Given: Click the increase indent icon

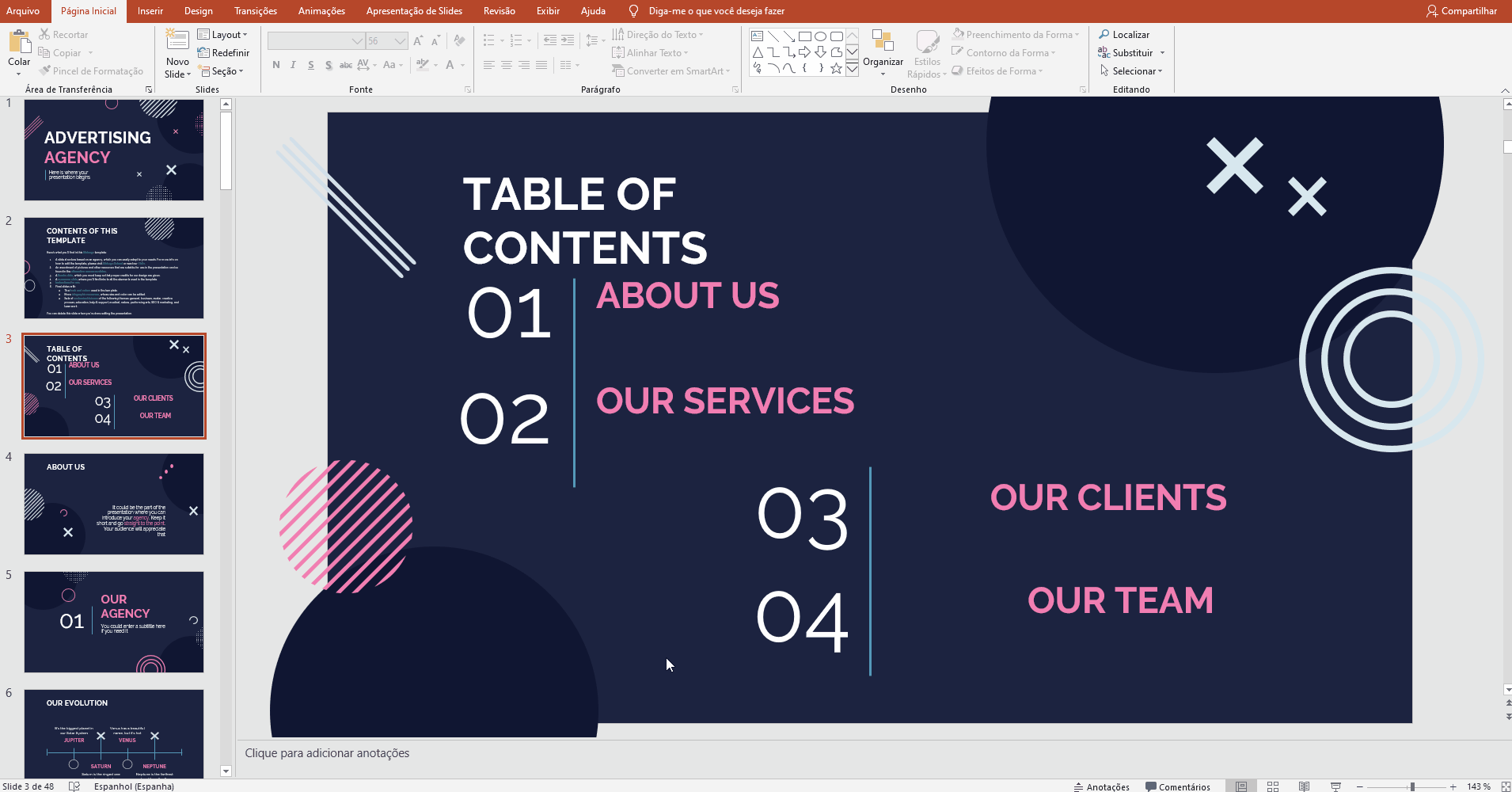Looking at the screenshot, I should point(568,40).
